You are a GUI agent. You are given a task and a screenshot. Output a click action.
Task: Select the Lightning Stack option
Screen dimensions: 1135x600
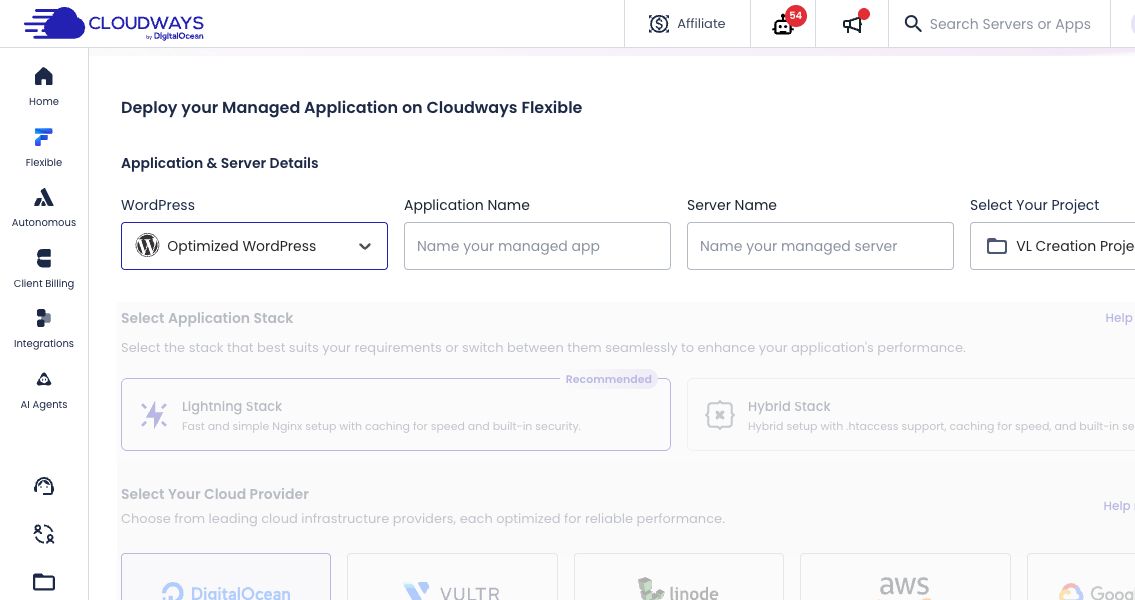tap(396, 415)
